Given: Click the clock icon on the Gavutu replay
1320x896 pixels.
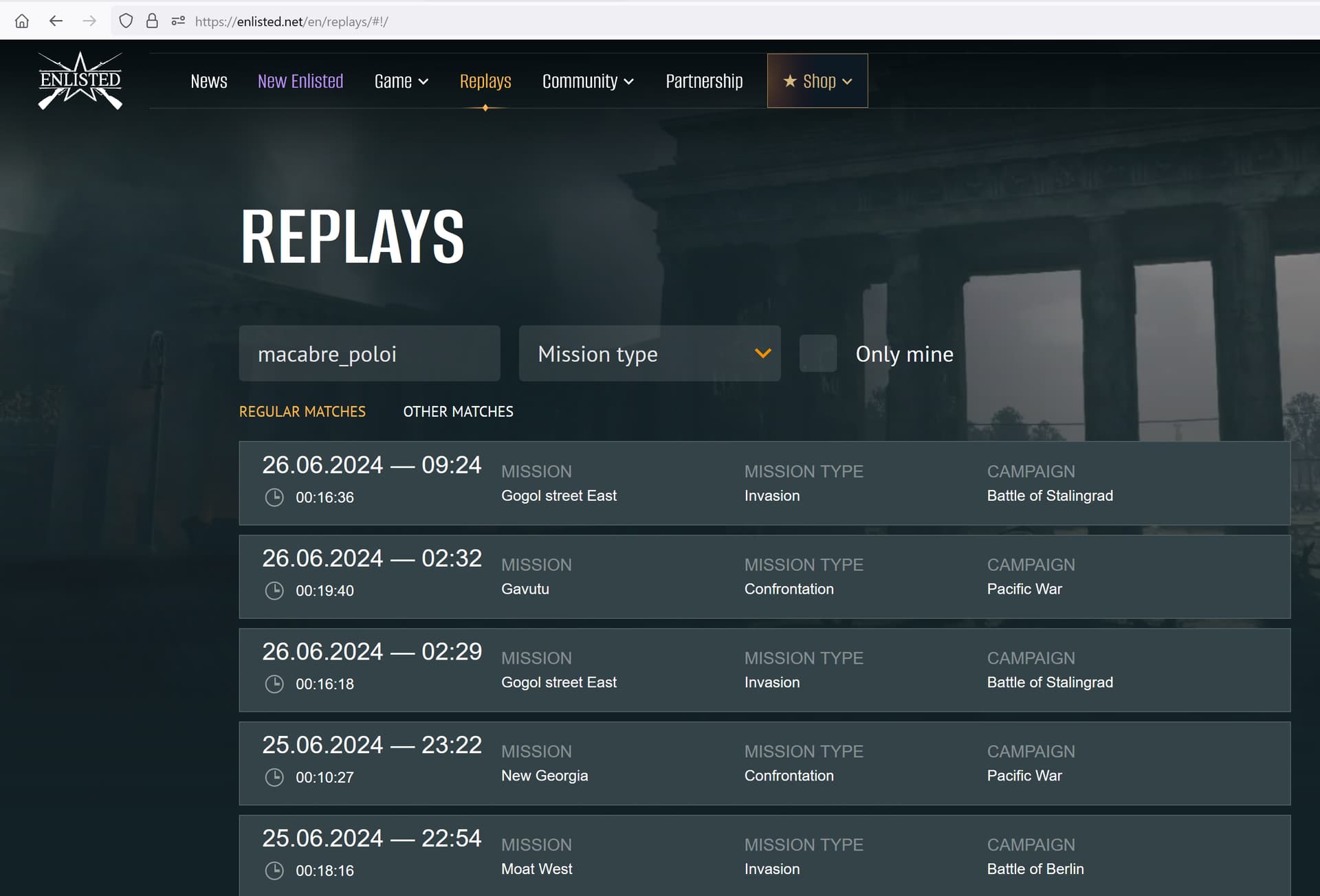Looking at the screenshot, I should (x=274, y=591).
